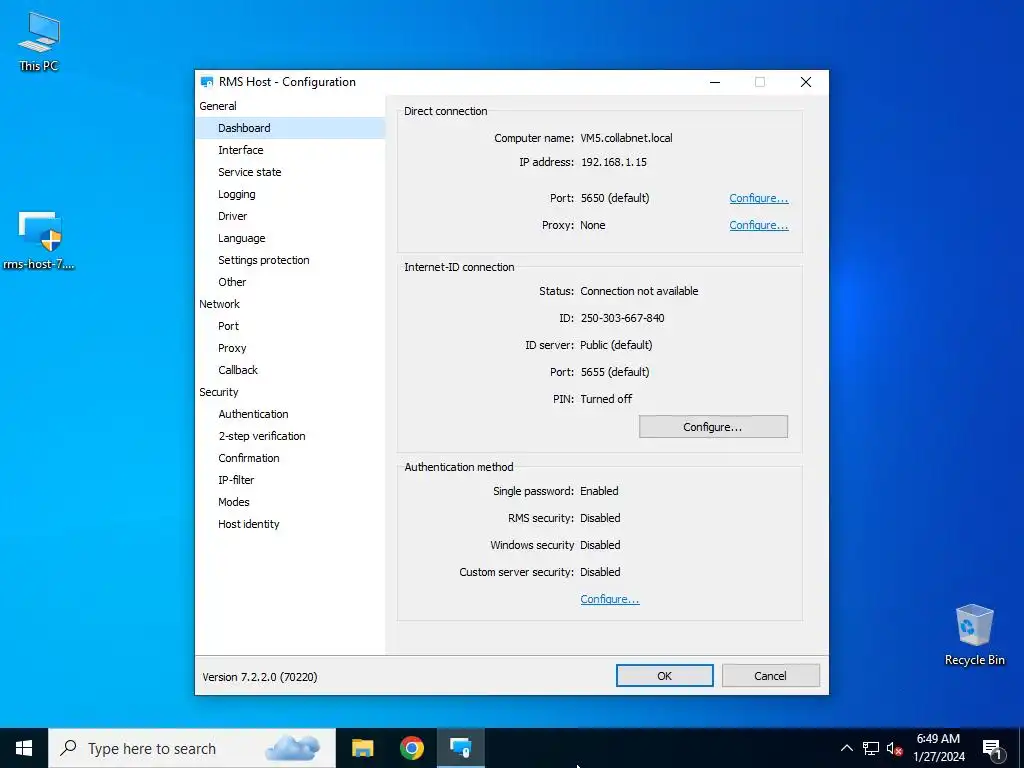Click the ID server Public (default) value
The width and height of the screenshot is (1024, 768).
(x=616, y=345)
